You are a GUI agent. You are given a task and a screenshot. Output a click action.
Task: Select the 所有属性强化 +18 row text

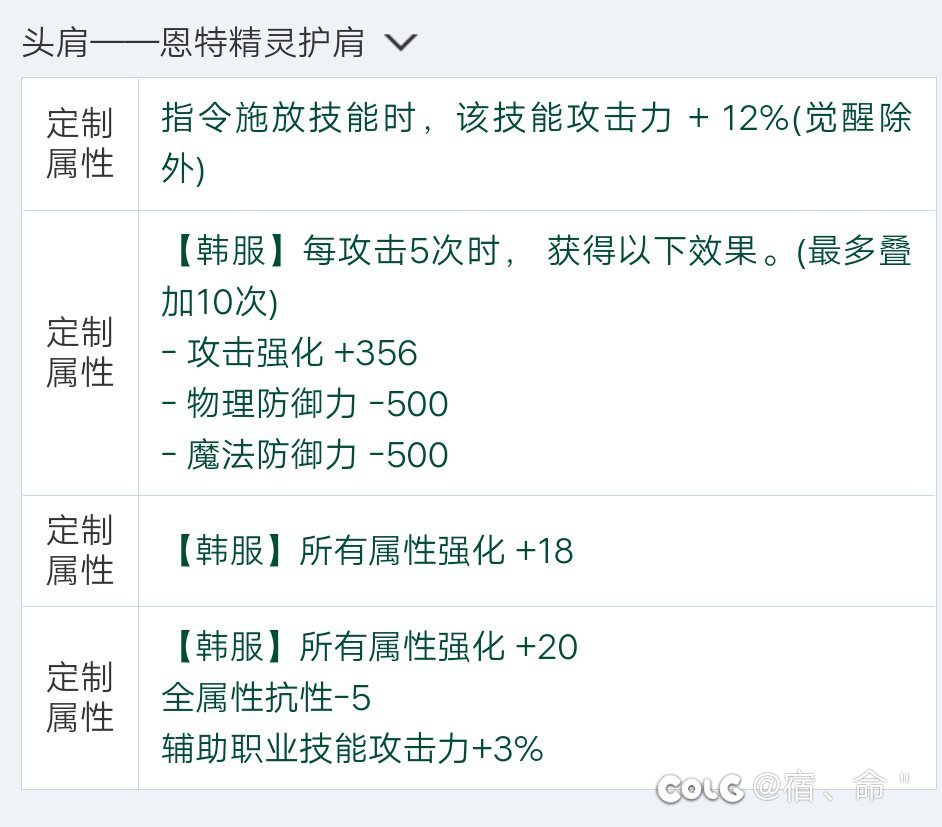[x=368, y=551]
